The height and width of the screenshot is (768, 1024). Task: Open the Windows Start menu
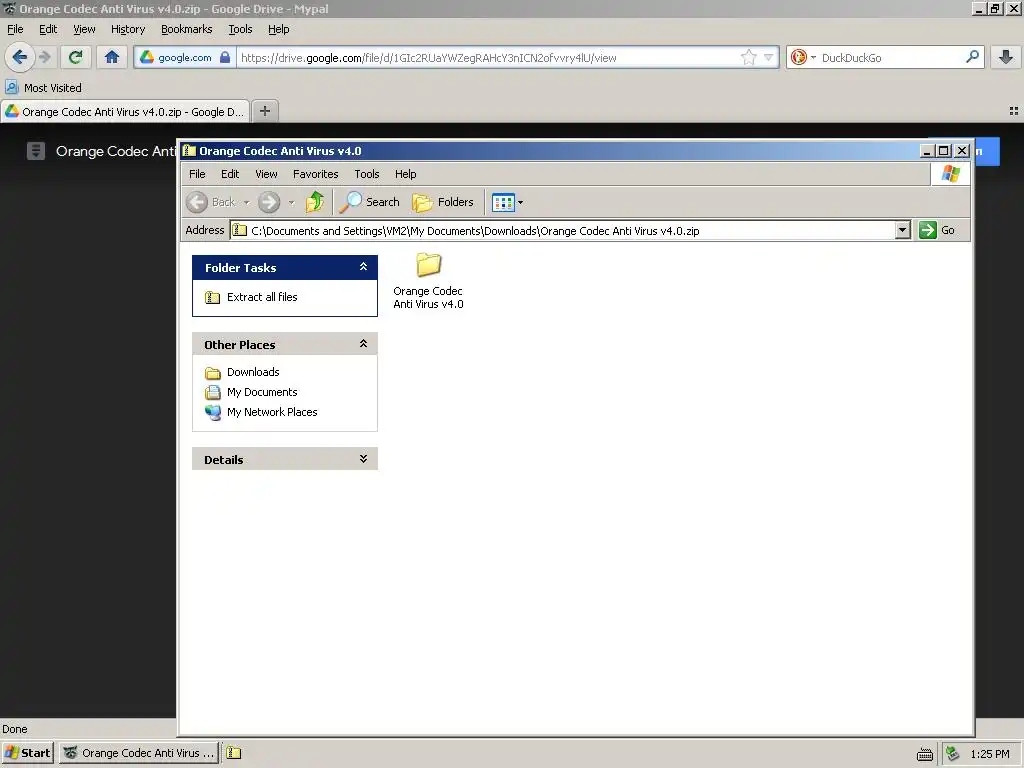pyautogui.click(x=27, y=753)
